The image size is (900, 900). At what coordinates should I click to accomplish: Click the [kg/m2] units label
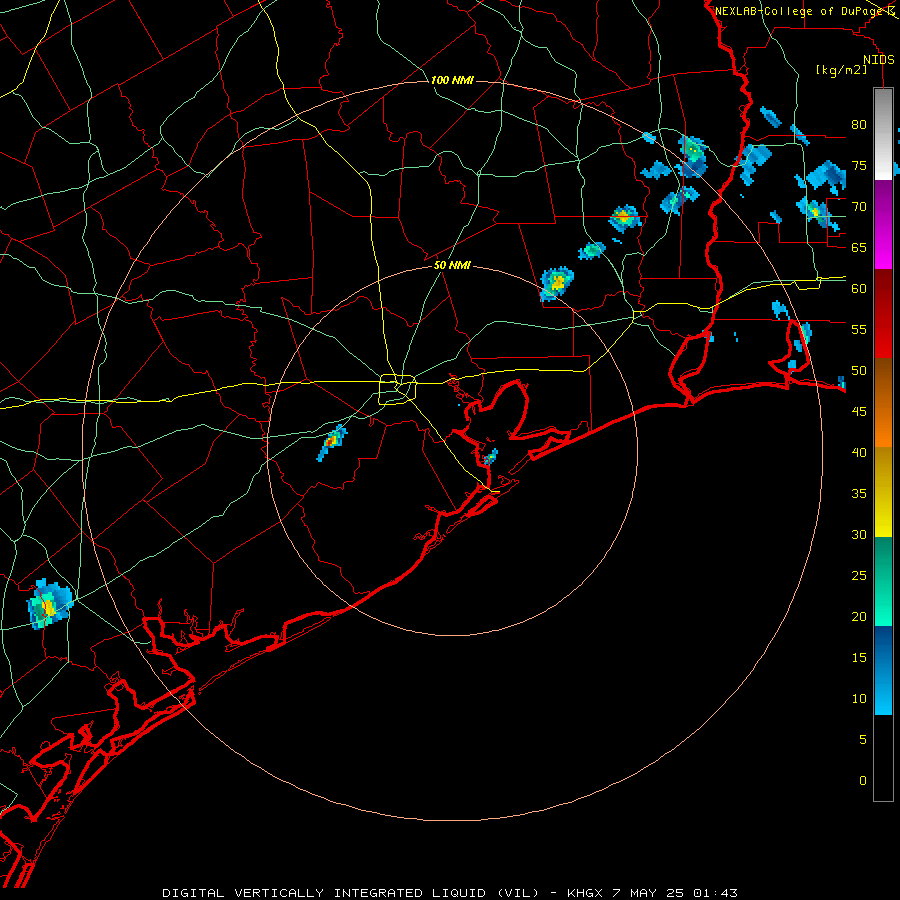[841, 70]
